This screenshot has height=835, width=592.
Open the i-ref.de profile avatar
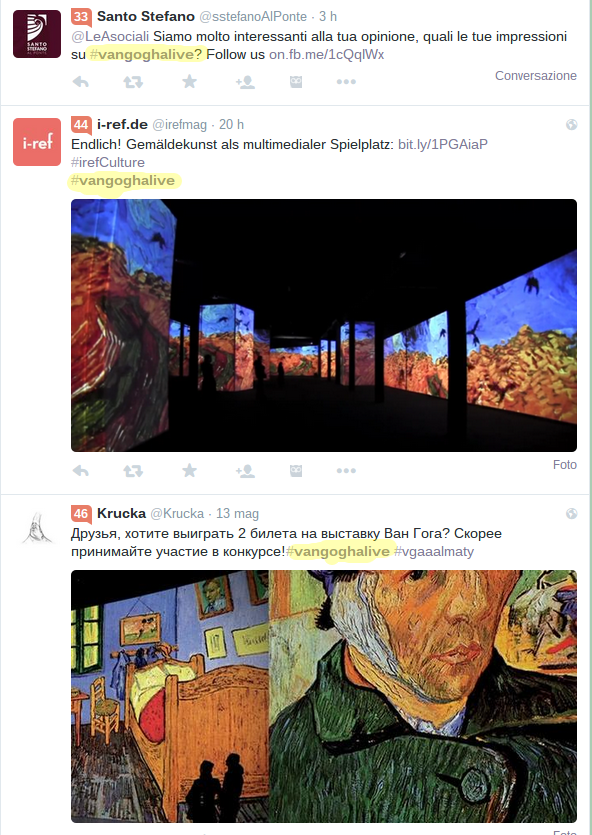tap(37, 142)
